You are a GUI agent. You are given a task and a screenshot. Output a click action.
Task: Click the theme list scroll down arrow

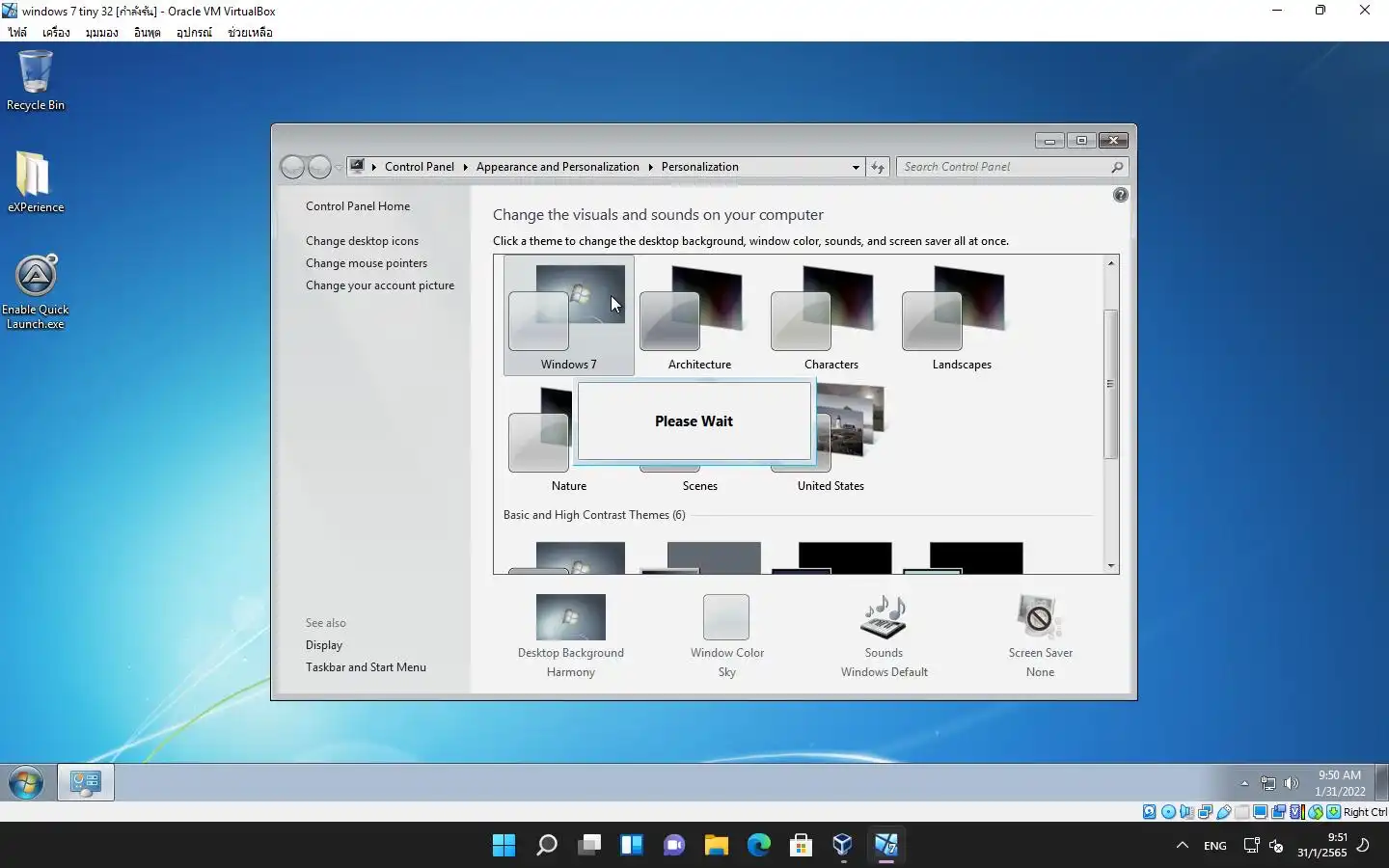[x=1111, y=566]
